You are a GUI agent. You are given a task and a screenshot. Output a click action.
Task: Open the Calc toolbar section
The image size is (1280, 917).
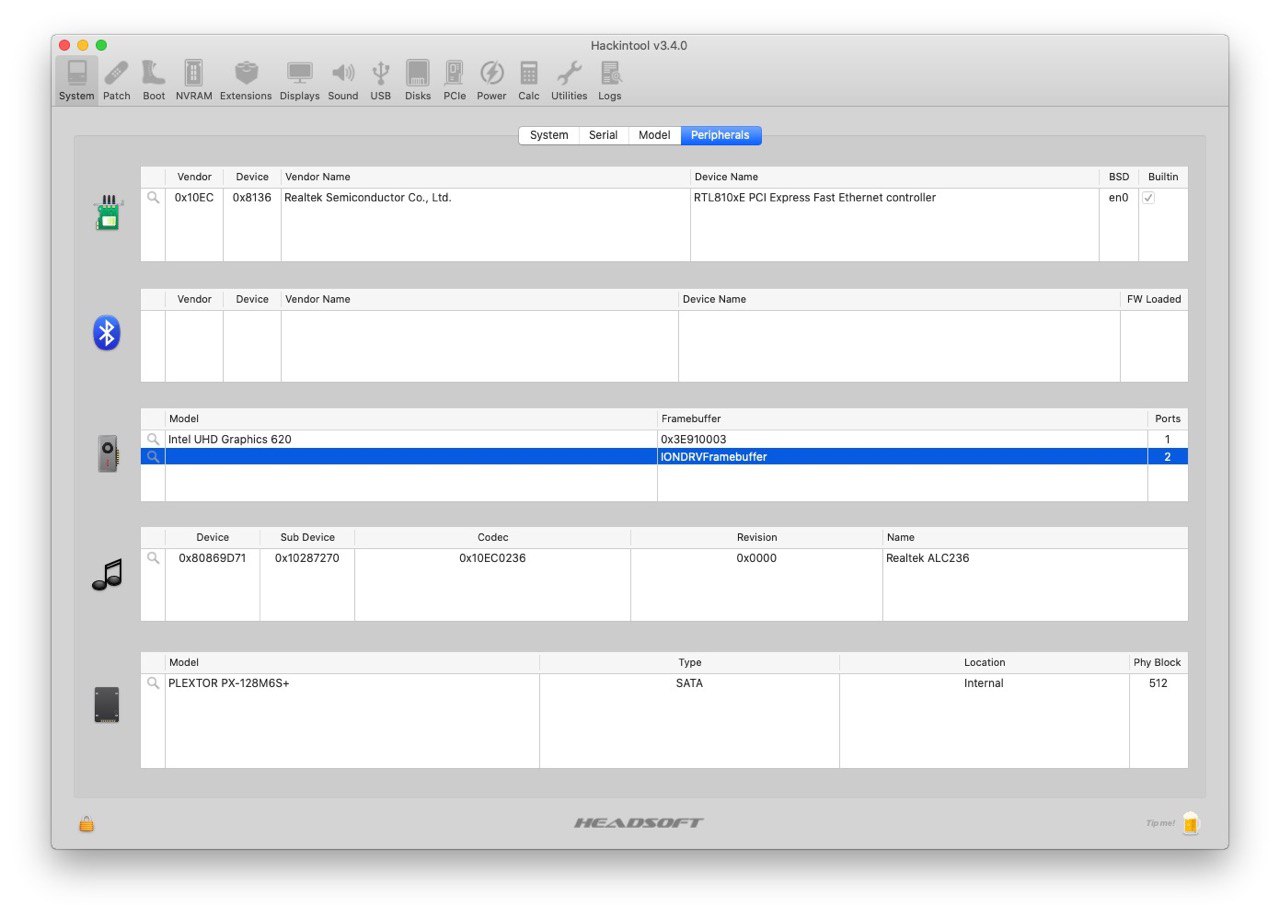(529, 81)
